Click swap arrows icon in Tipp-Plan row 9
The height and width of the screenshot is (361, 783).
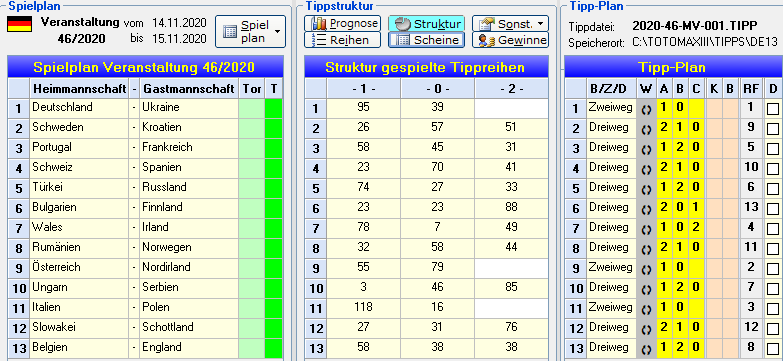(x=646, y=269)
